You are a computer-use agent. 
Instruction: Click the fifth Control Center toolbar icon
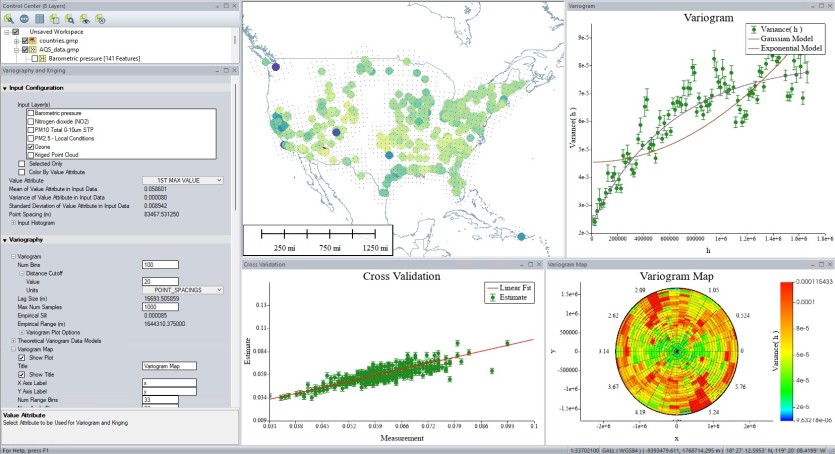click(70, 18)
